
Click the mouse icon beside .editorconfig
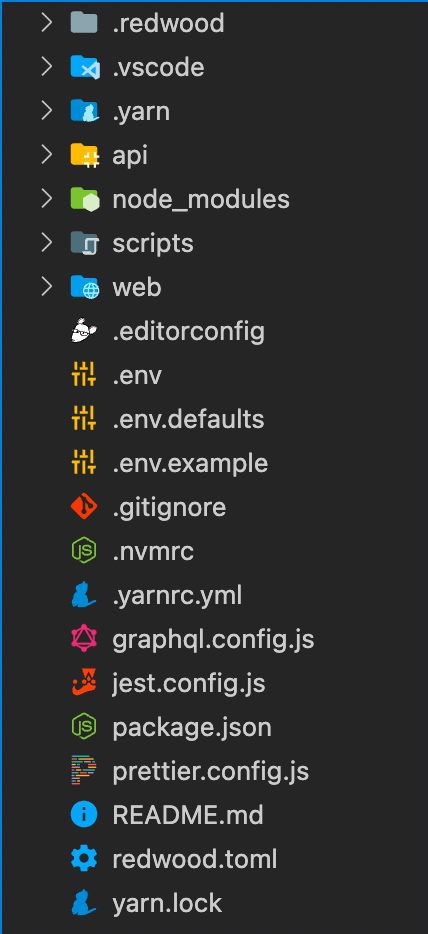pyautogui.click(x=84, y=331)
